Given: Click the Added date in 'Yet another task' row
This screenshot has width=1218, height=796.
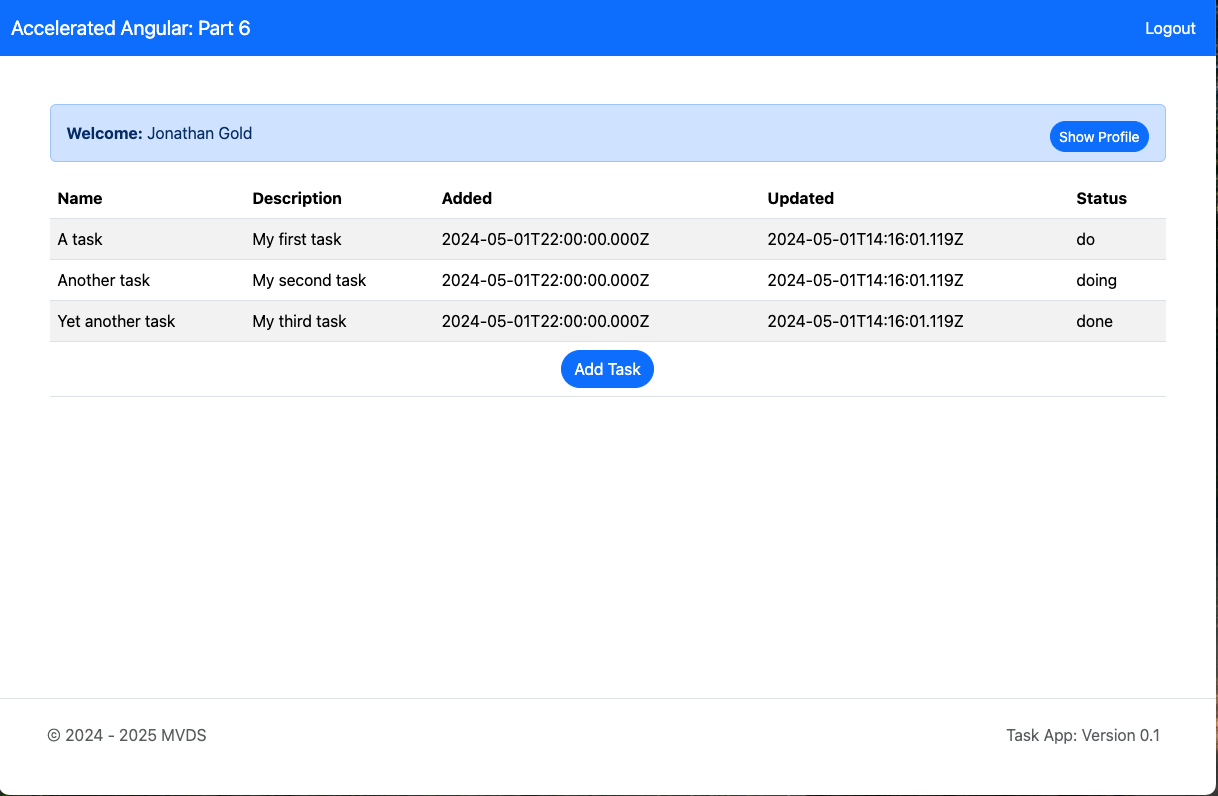Looking at the screenshot, I should [546, 321].
